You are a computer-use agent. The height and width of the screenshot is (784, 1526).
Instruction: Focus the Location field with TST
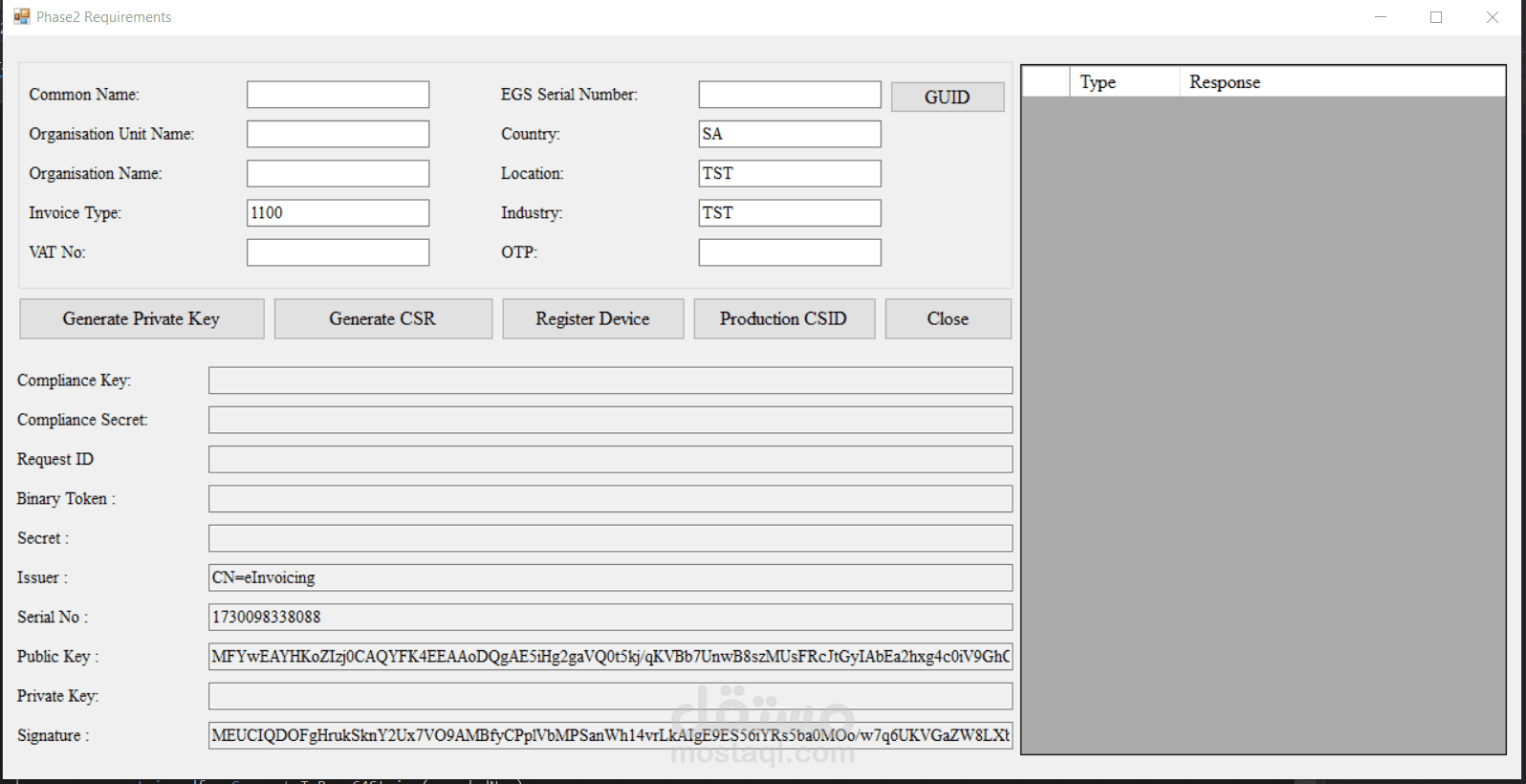coord(790,173)
